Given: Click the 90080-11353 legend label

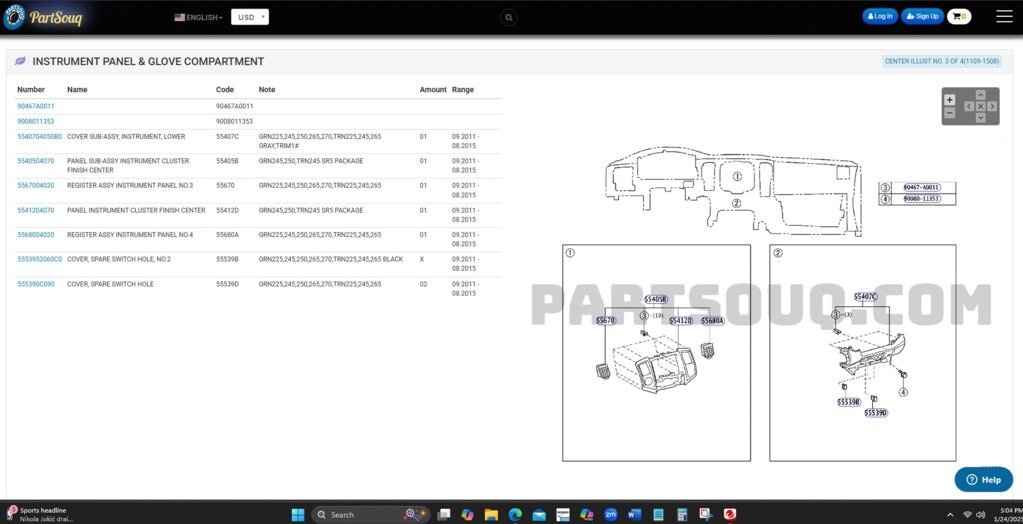Looking at the screenshot, I should point(922,198).
